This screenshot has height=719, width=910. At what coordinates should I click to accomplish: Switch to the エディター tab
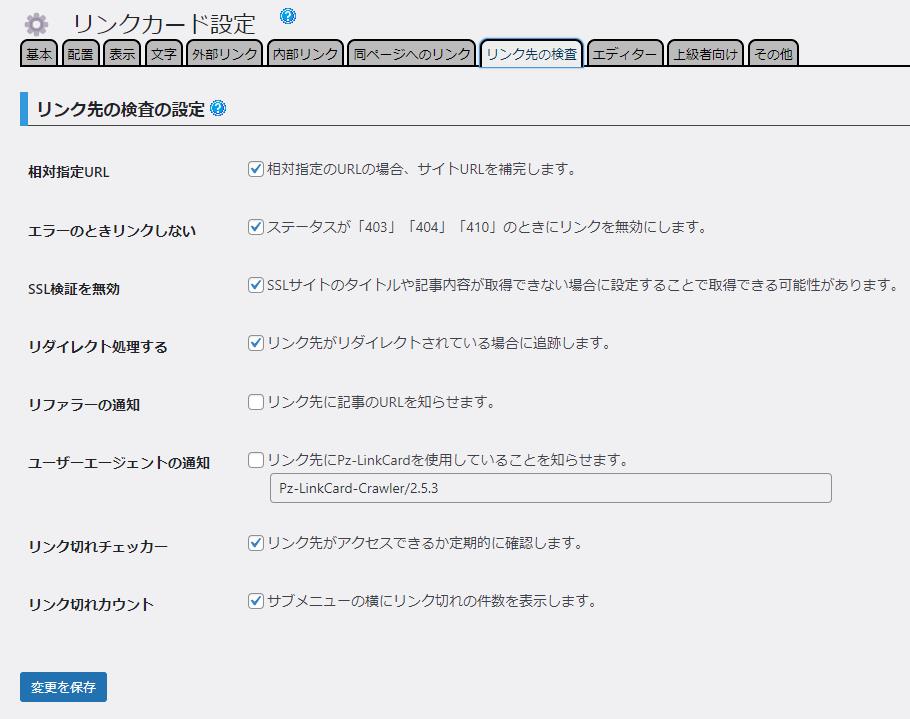coord(625,54)
